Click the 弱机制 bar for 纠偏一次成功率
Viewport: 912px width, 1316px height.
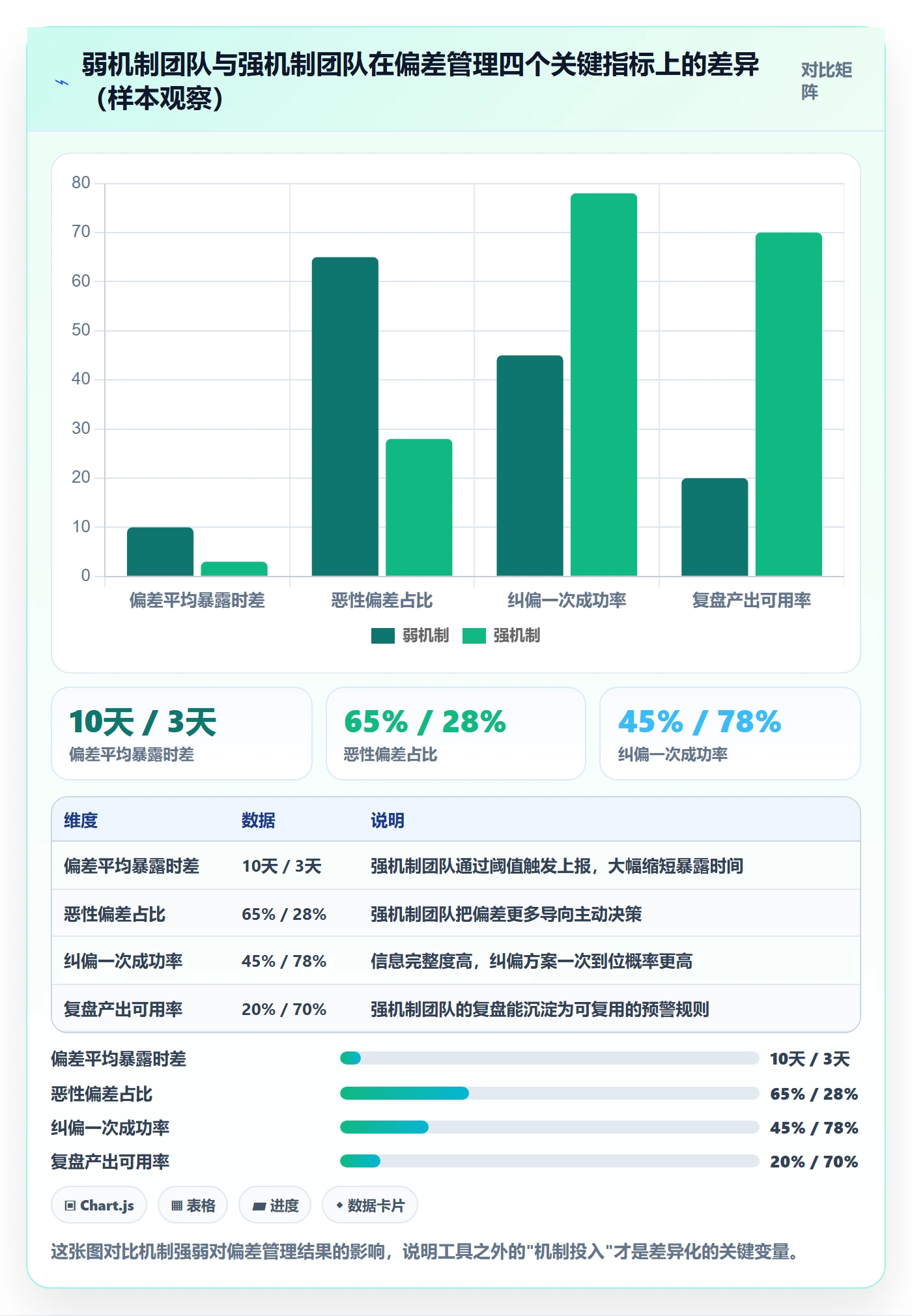530,465
